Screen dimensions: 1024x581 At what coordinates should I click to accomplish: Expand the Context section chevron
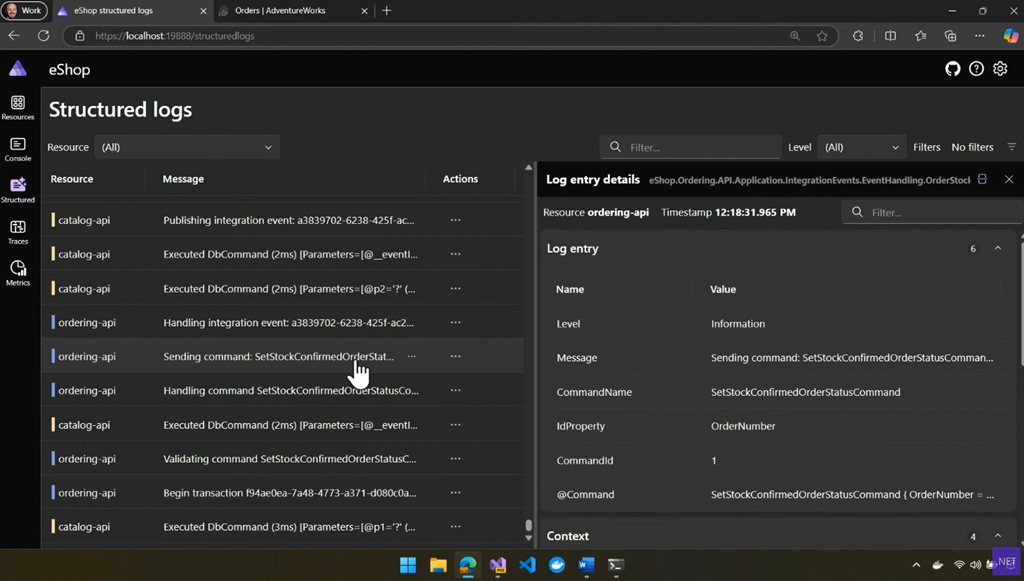(997, 536)
